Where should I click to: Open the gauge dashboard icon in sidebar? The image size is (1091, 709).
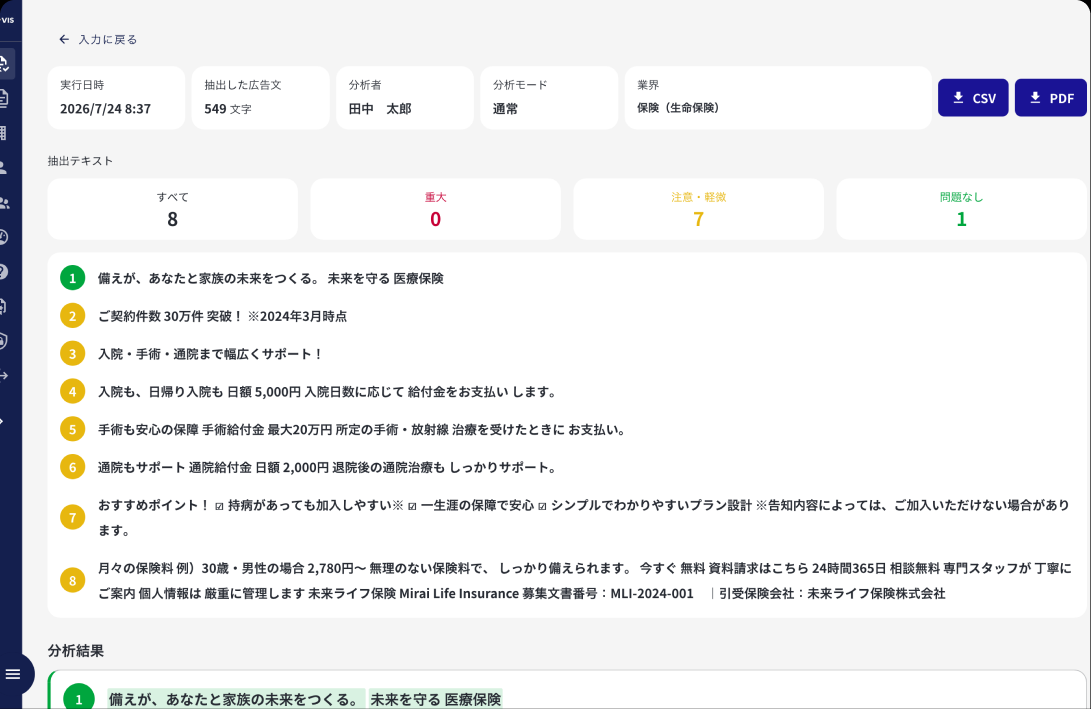(4, 237)
